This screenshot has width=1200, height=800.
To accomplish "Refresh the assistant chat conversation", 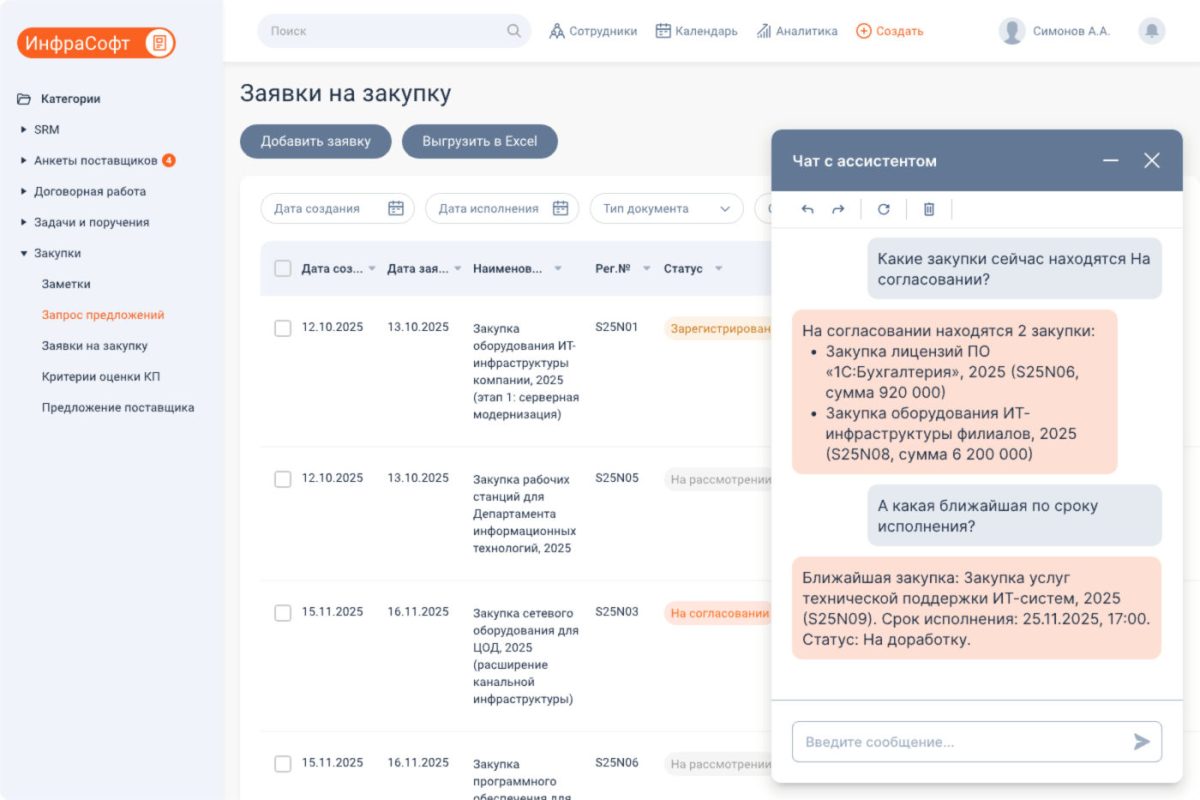I will (x=883, y=209).
